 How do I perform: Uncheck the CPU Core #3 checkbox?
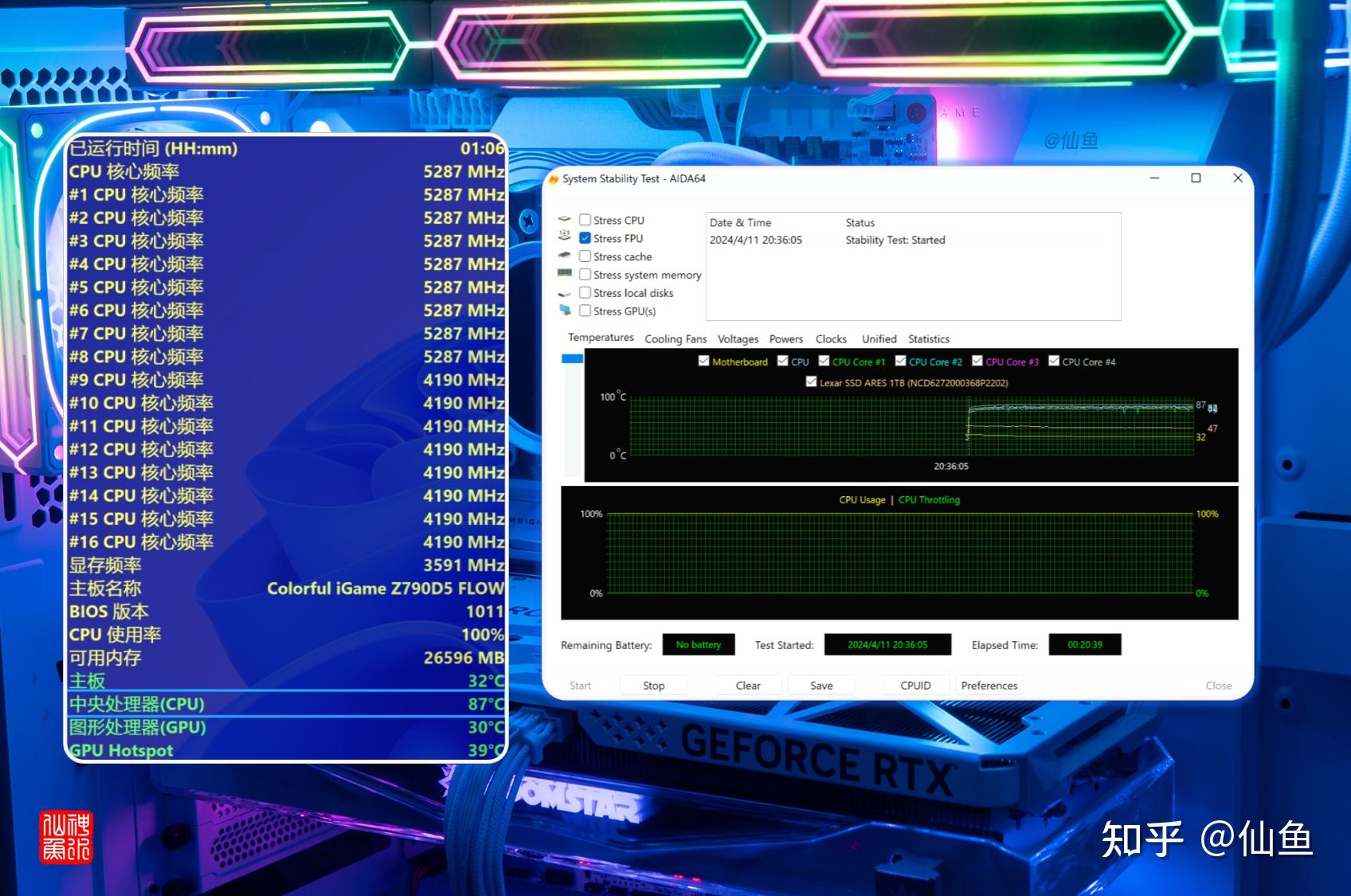pyautogui.click(x=978, y=362)
